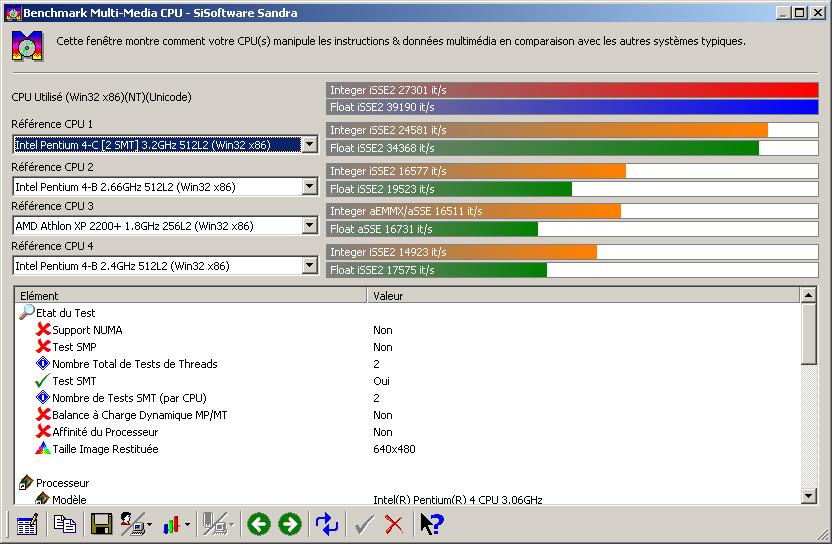Click the info icon beside Nombre de Tests SMT

coord(42,398)
